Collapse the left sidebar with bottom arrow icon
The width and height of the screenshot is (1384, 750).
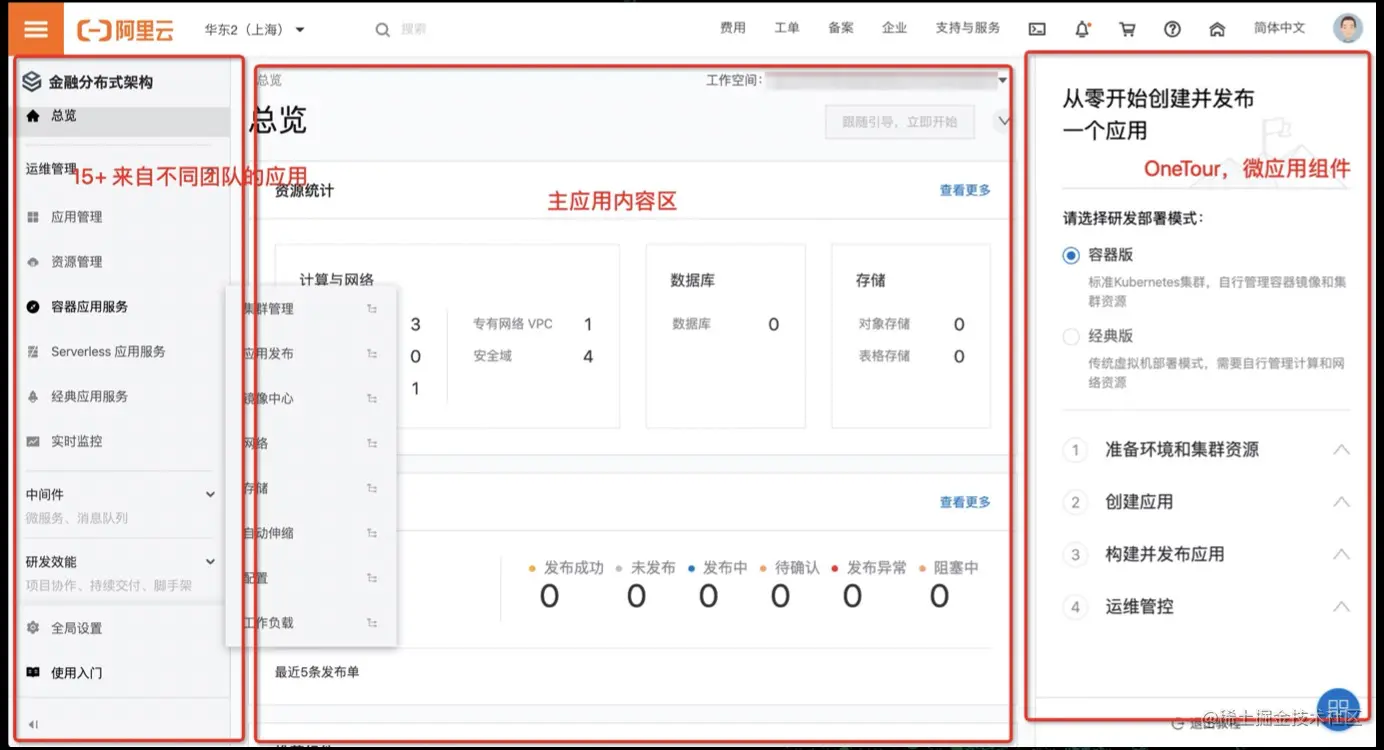(33, 724)
